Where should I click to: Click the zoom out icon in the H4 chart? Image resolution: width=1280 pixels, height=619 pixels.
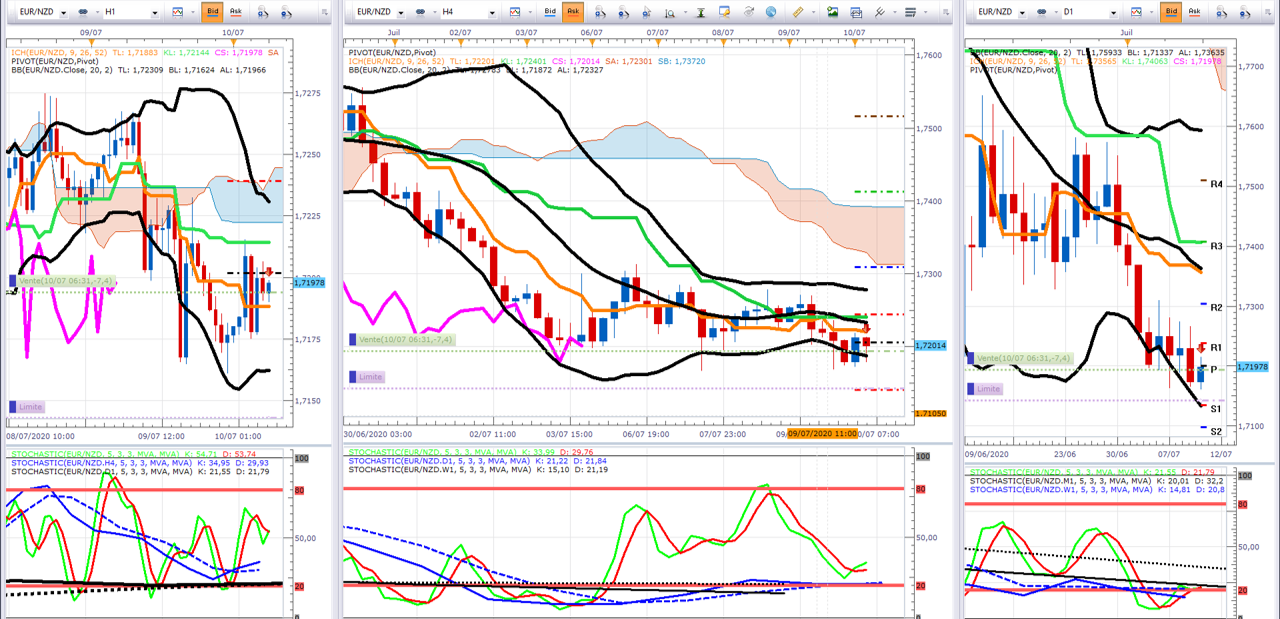623,12
